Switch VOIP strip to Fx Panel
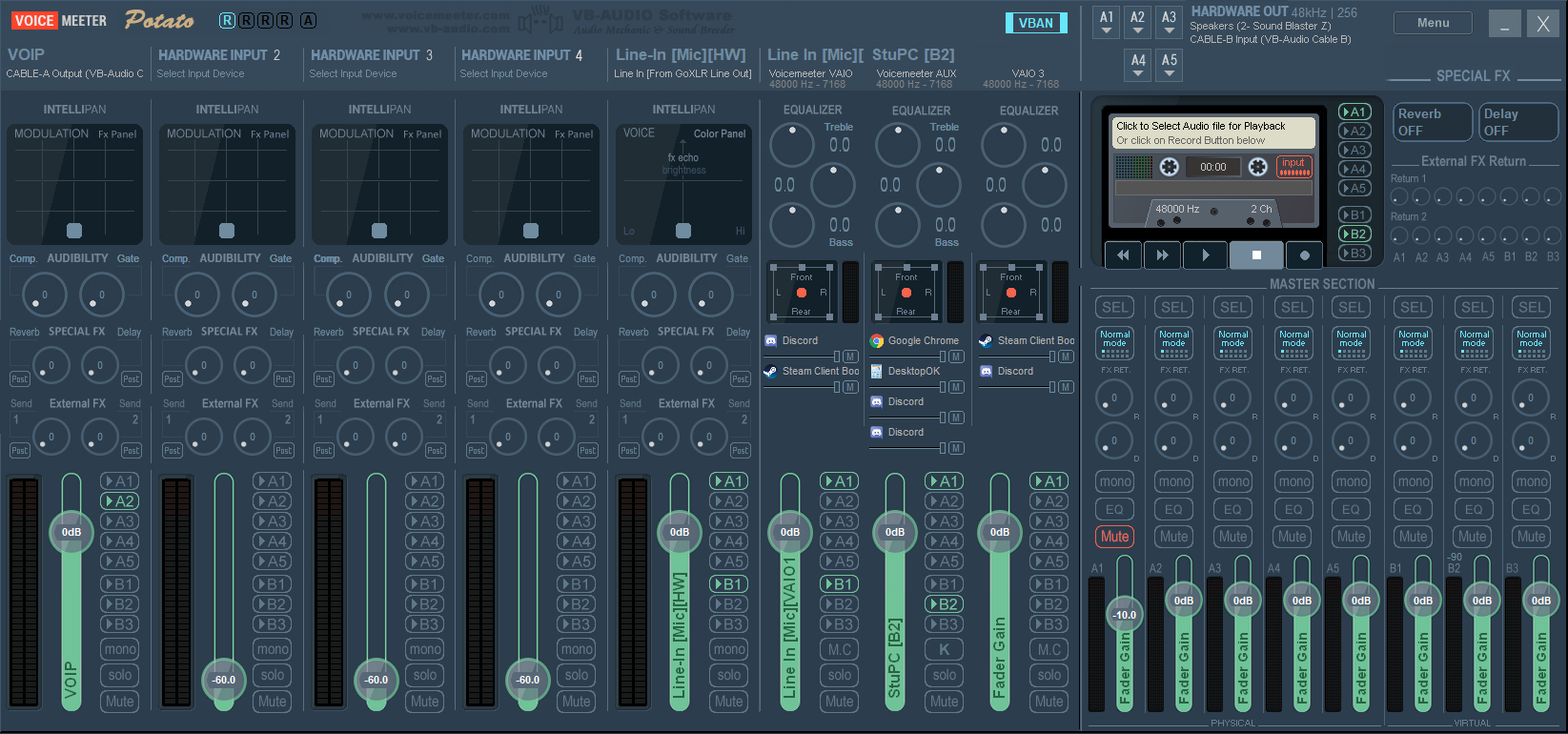This screenshot has height=734, width=1568. coord(117,134)
